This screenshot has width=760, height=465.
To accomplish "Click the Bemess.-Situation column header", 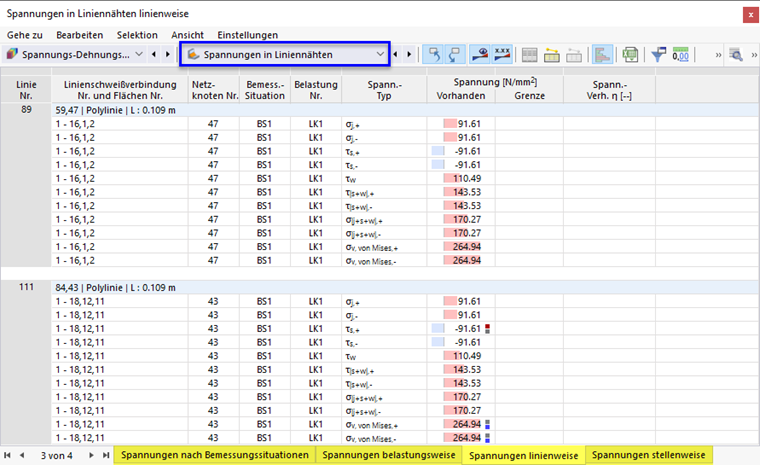I will pyautogui.click(x=265, y=90).
